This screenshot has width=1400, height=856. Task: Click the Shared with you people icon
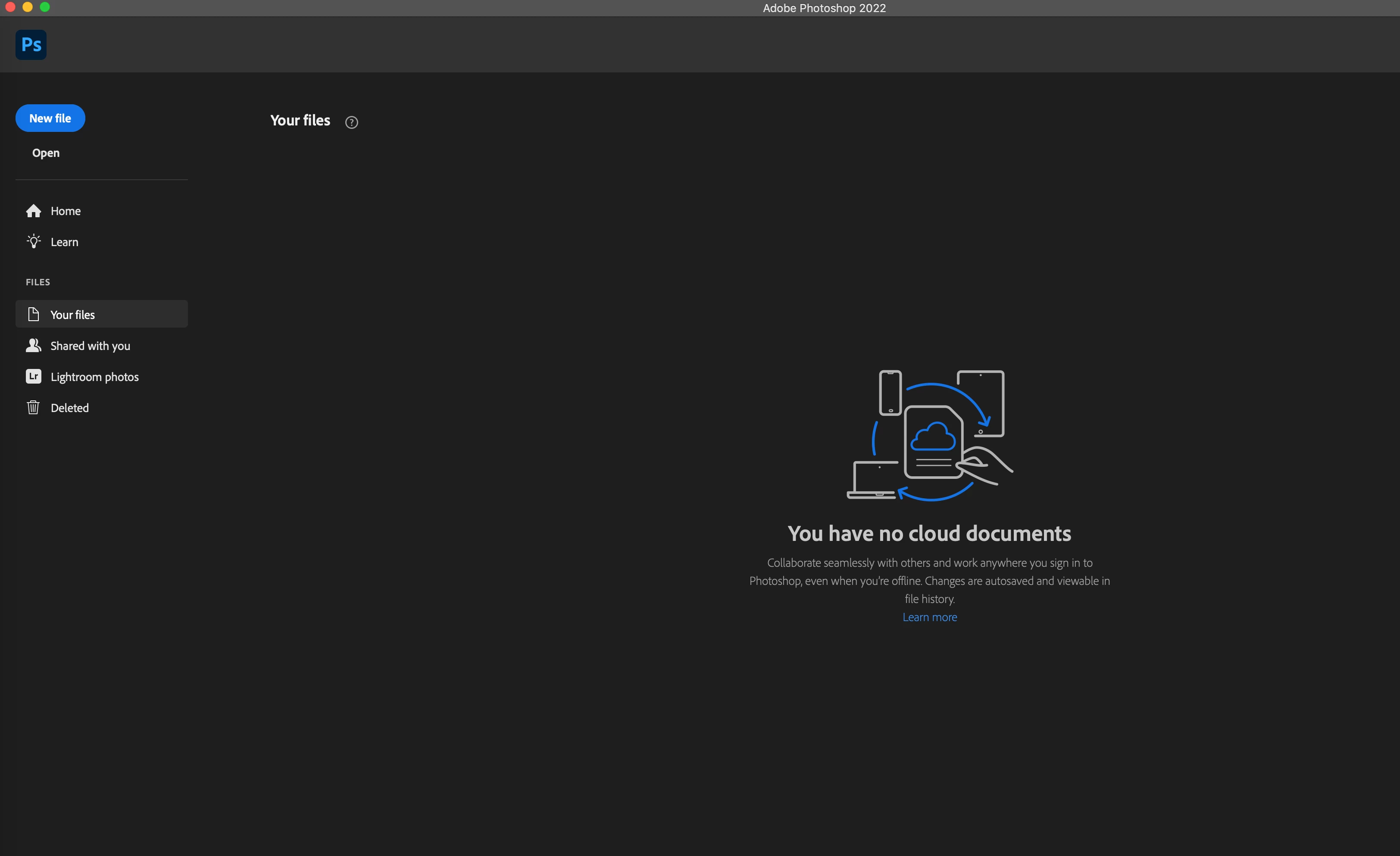click(34, 345)
